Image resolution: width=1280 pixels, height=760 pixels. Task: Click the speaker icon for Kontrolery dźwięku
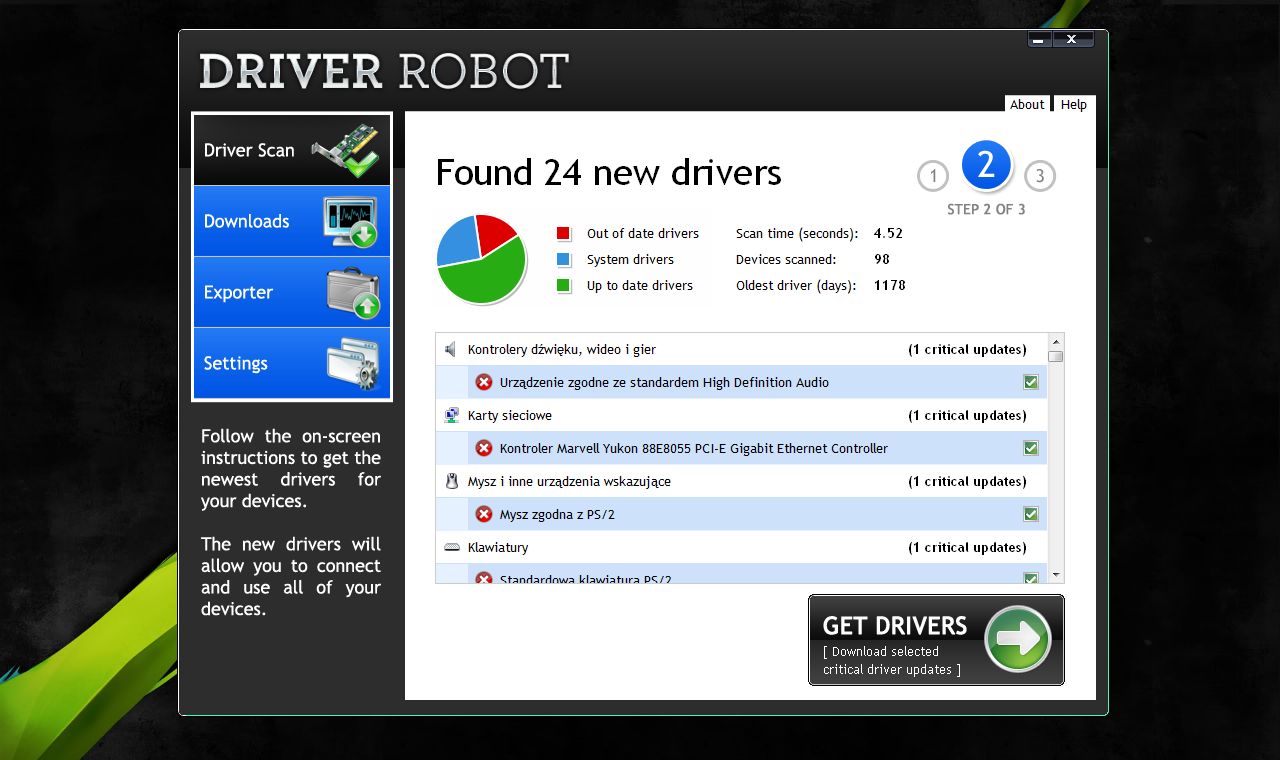tap(451, 349)
